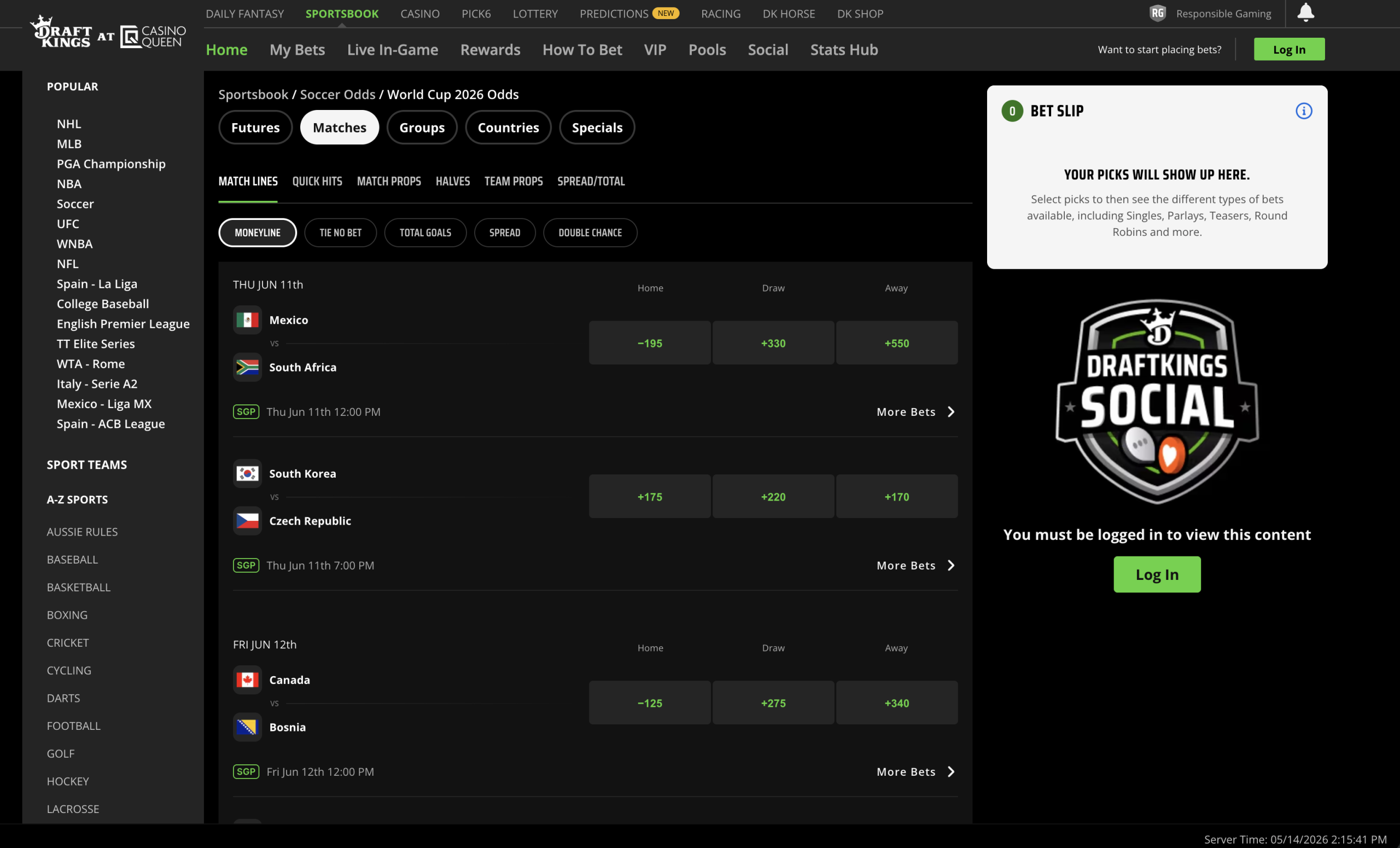Click the DraftKings Social shield logo
The width and height of the screenshot is (1400, 848).
click(1157, 401)
